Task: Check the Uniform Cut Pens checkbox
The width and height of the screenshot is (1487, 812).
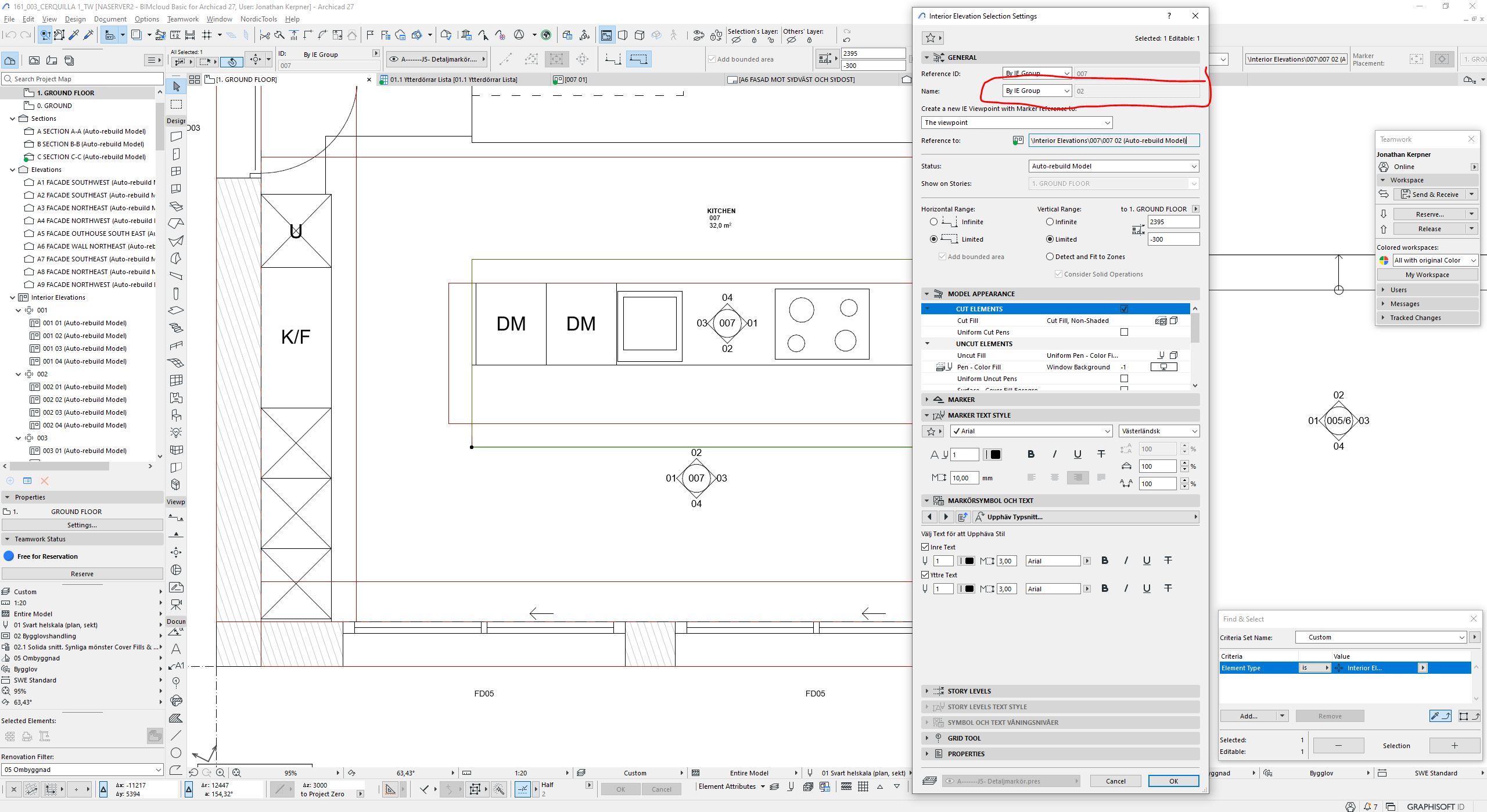Action: click(x=1124, y=332)
